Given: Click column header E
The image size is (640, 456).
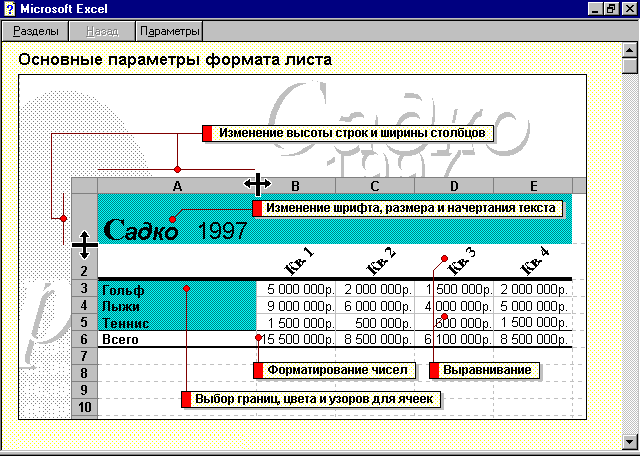Looking at the screenshot, I should (x=533, y=186).
